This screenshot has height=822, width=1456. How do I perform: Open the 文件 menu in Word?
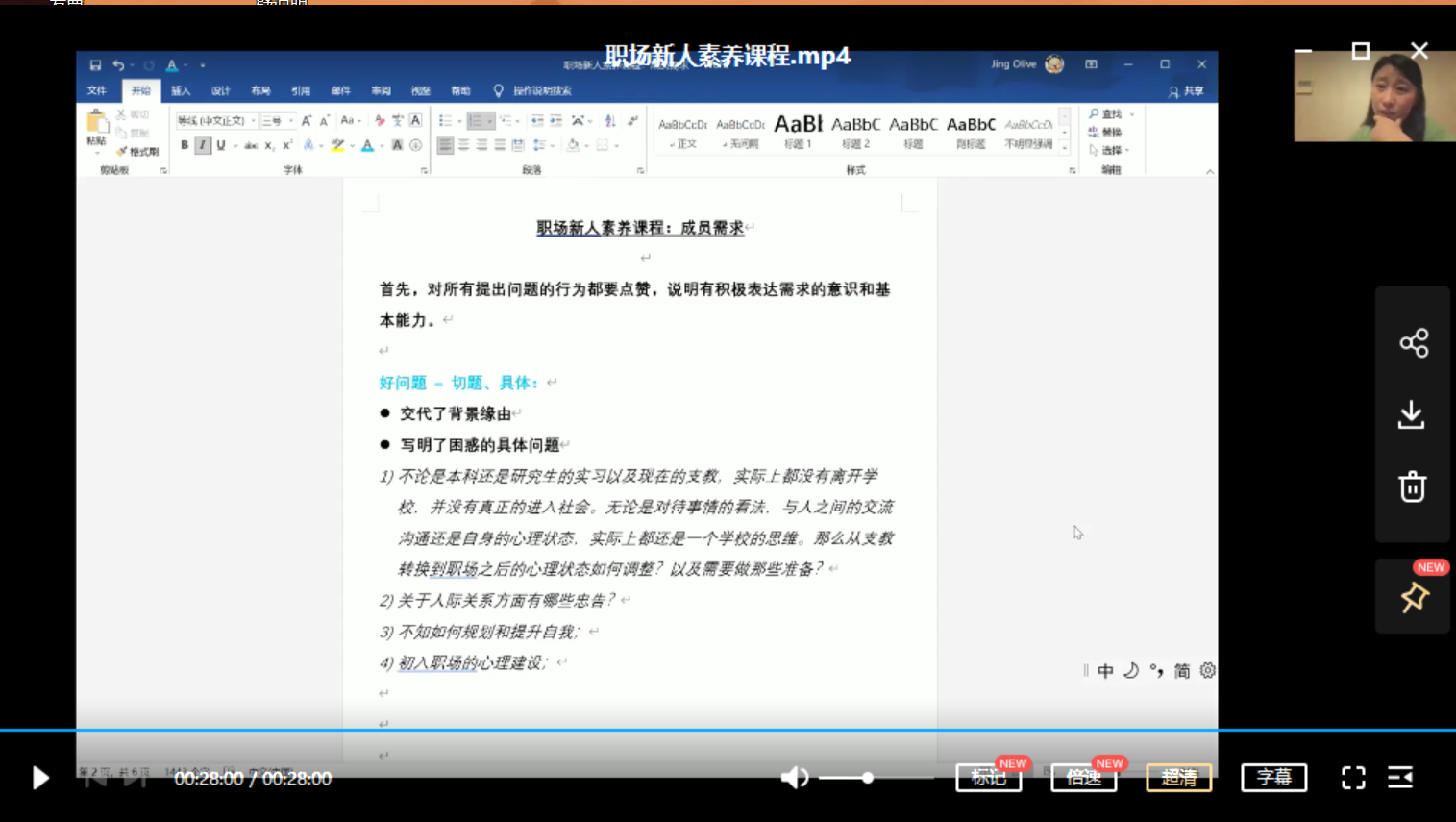97,91
